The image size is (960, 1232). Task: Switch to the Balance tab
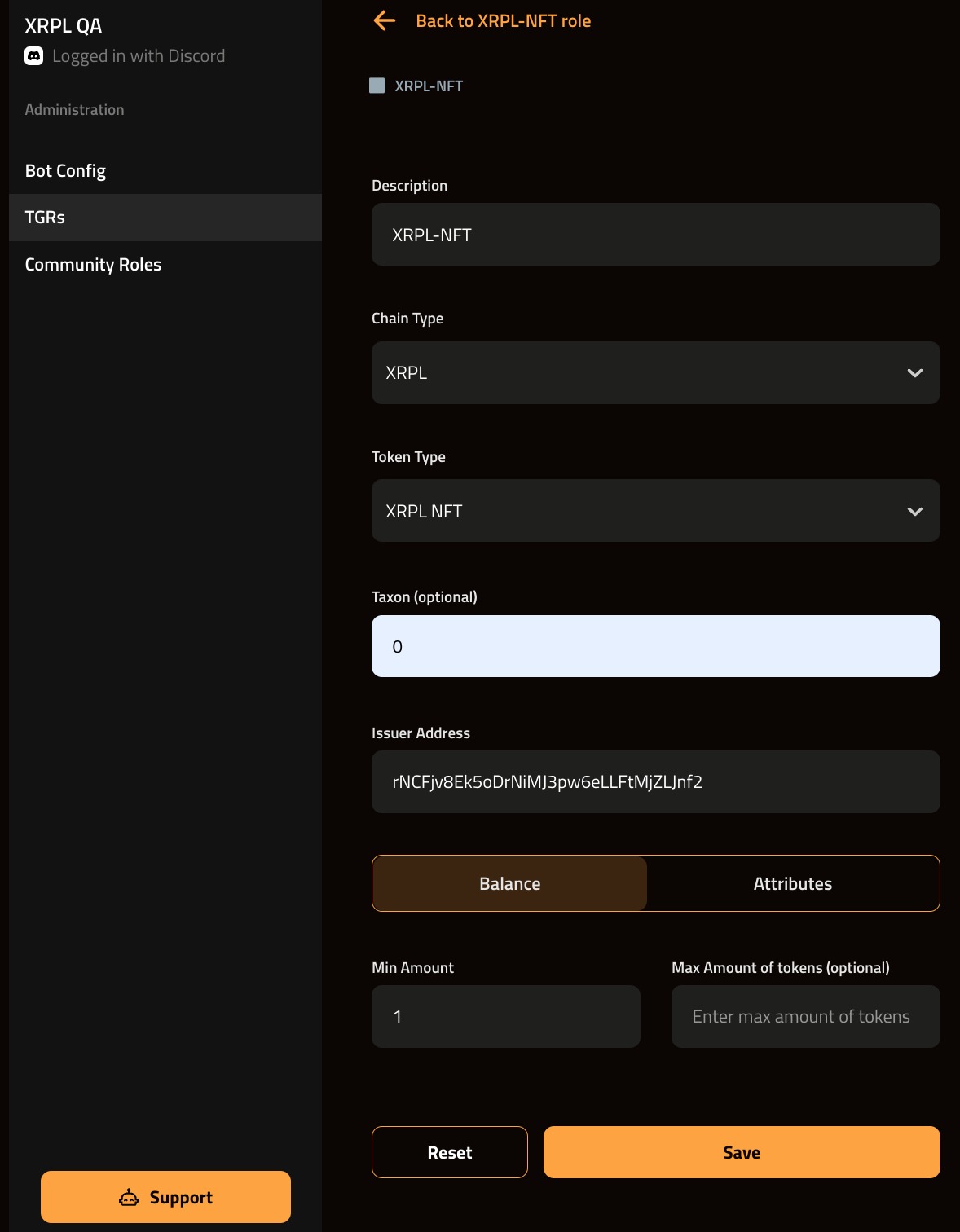[509, 883]
